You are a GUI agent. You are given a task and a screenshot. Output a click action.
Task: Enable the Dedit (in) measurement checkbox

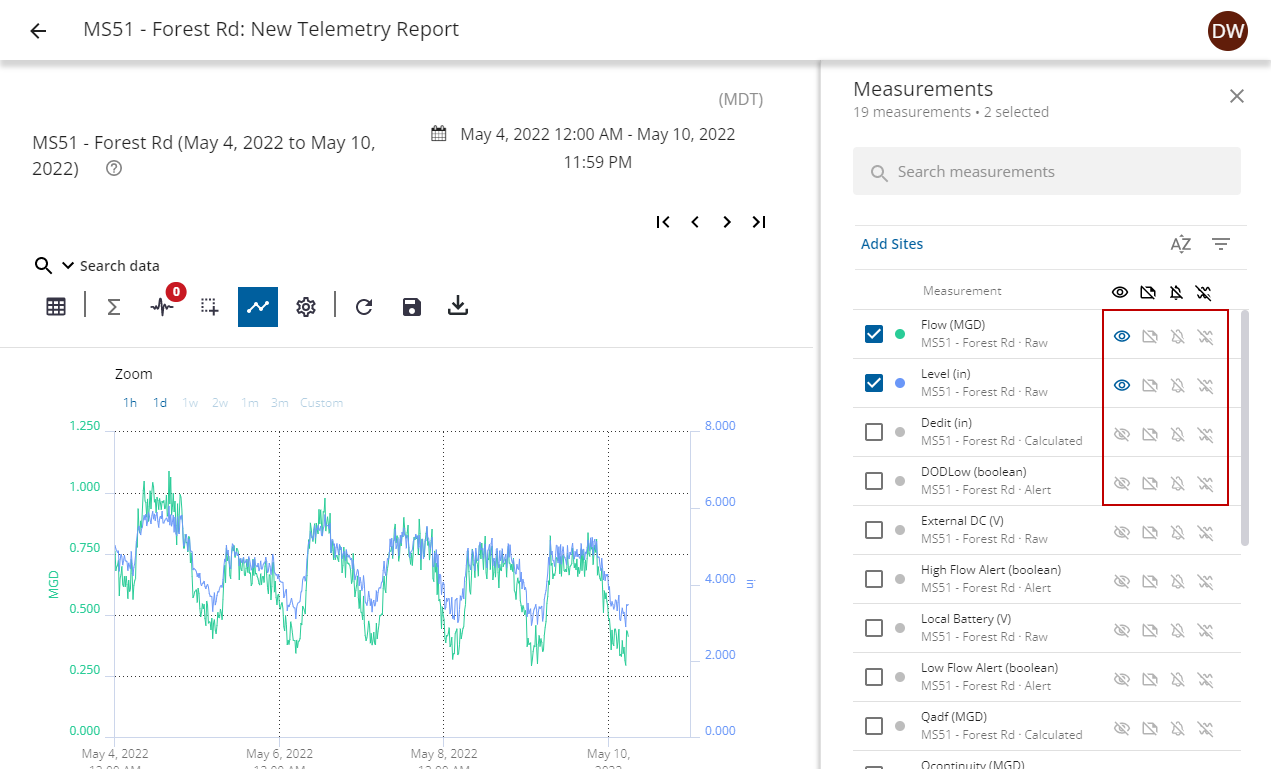[x=872, y=431]
